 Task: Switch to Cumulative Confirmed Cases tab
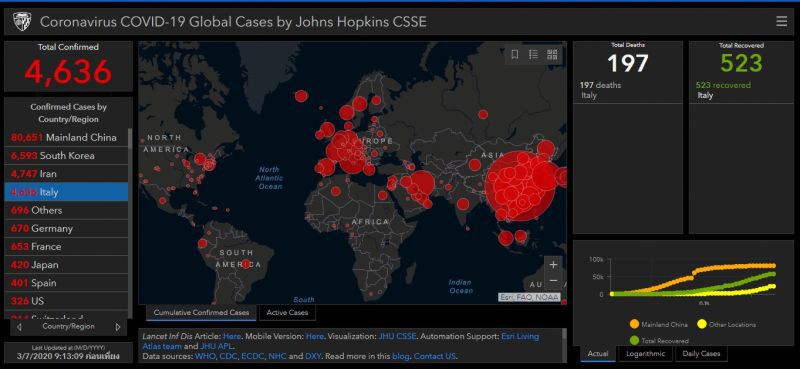click(201, 312)
